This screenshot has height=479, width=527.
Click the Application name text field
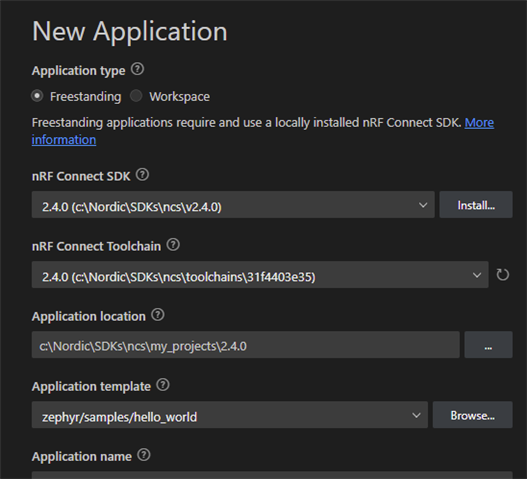tap(272, 475)
